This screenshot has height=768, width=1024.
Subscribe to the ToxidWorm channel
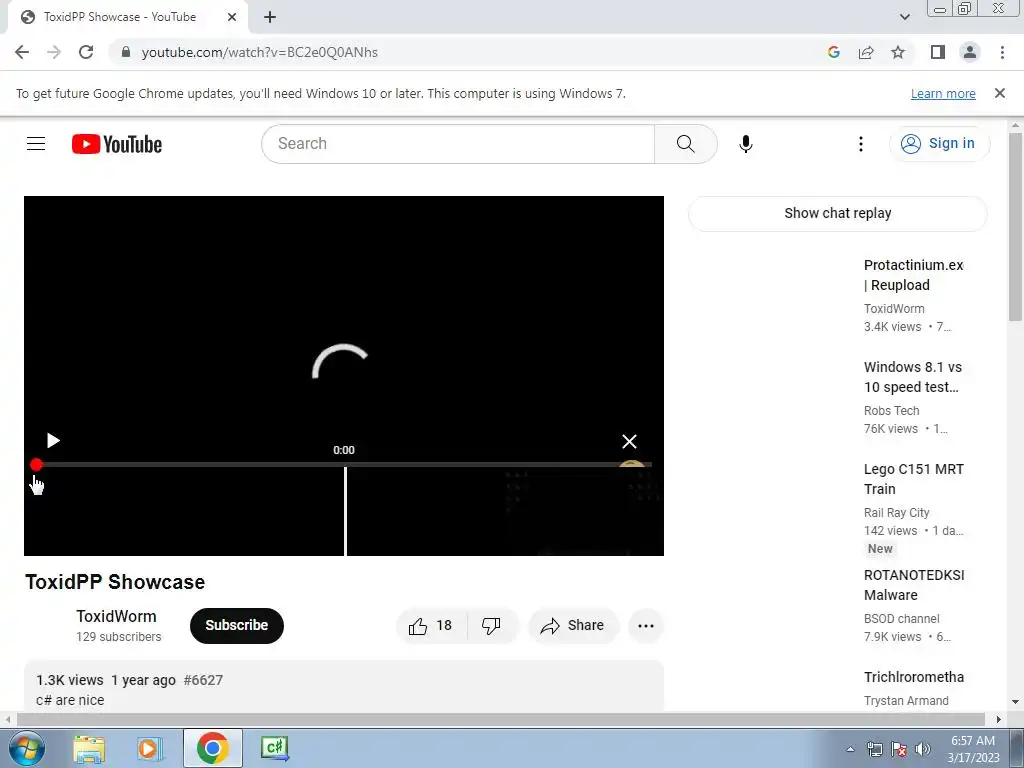pos(236,626)
